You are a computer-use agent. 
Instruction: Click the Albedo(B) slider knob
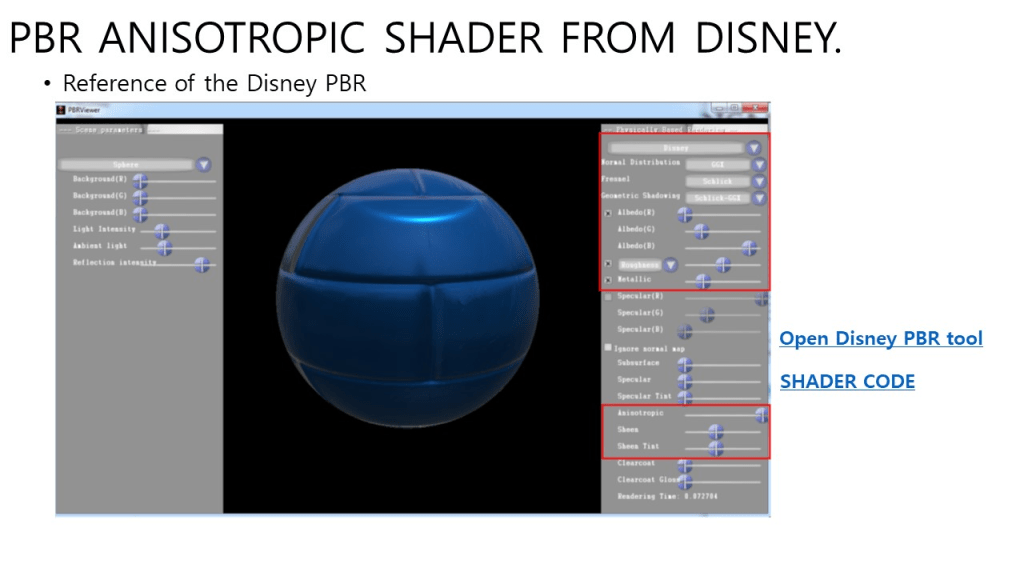click(749, 248)
